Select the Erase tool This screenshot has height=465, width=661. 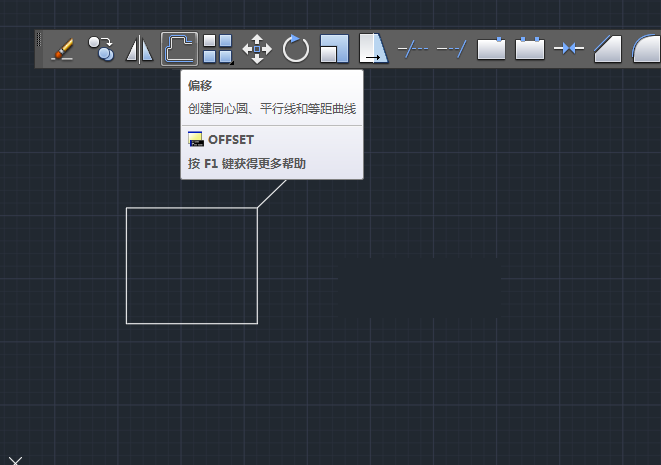click(x=63, y=48)
